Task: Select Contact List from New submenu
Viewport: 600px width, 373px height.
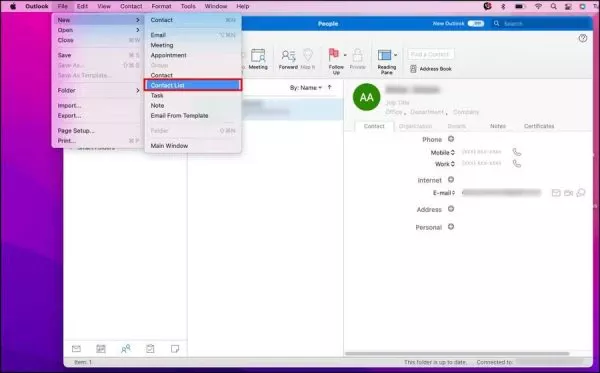Action: (193, 85)
